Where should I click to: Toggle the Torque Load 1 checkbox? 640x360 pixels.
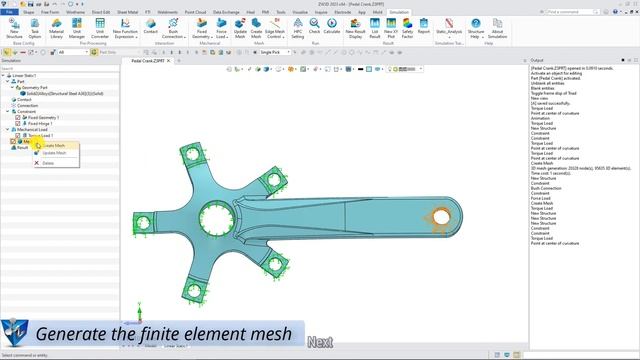click(x=18, y=136)
